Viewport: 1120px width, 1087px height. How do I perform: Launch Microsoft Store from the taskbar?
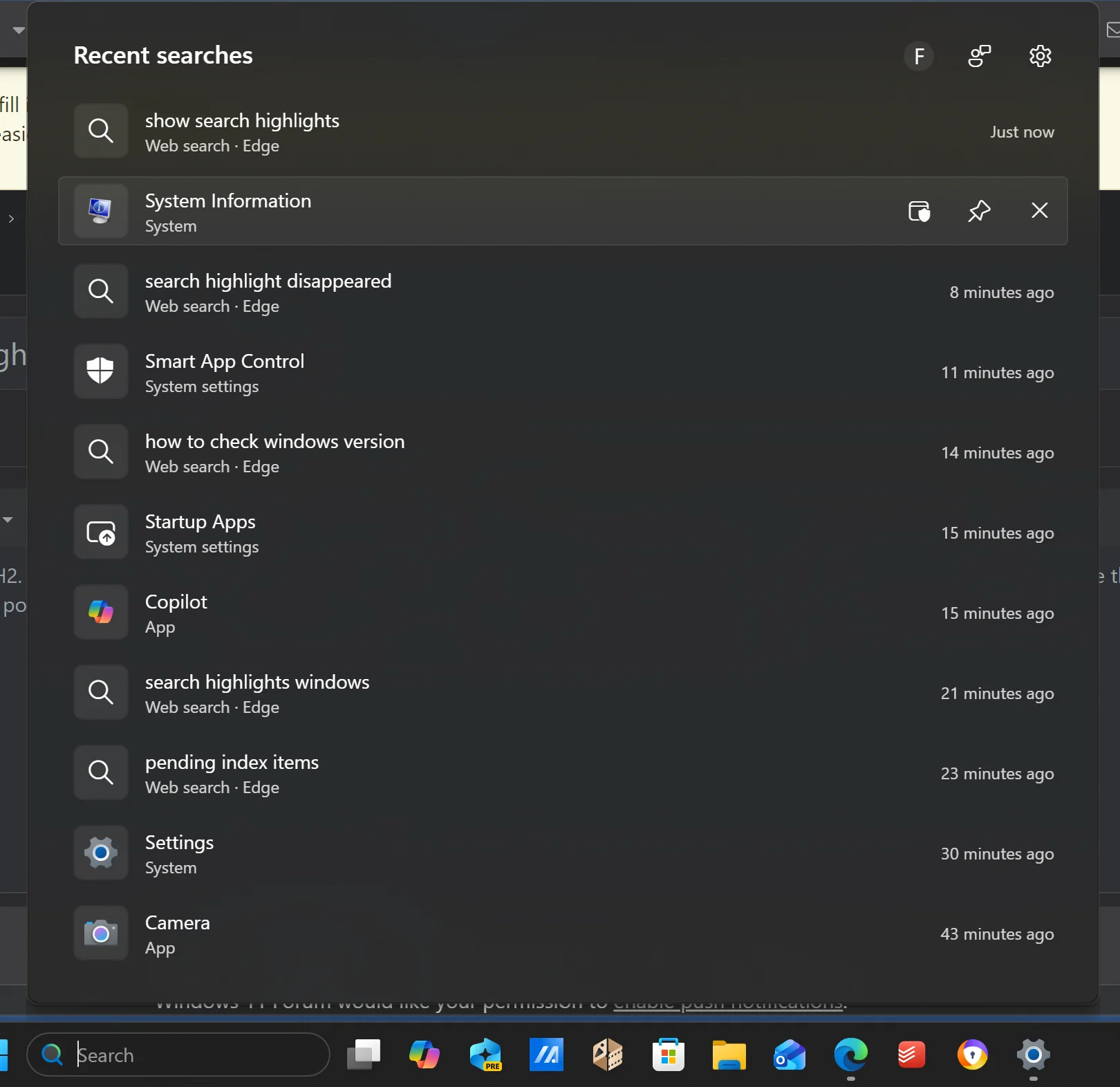(x=668, y=1055)
